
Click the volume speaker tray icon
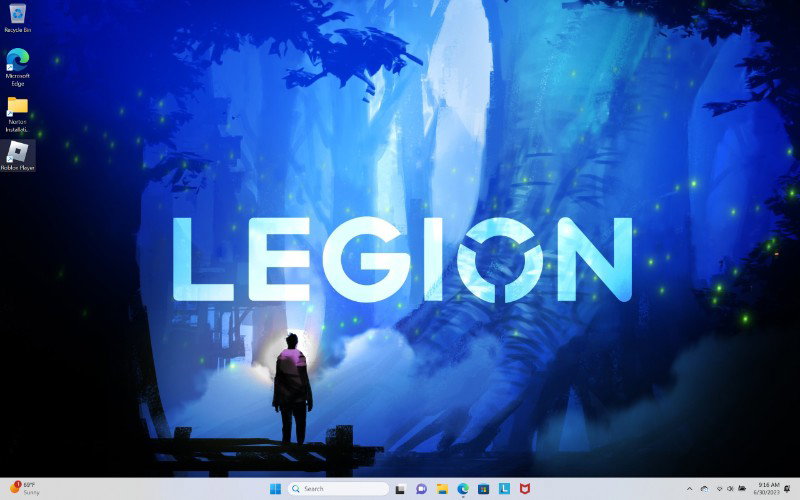[730, 489]
